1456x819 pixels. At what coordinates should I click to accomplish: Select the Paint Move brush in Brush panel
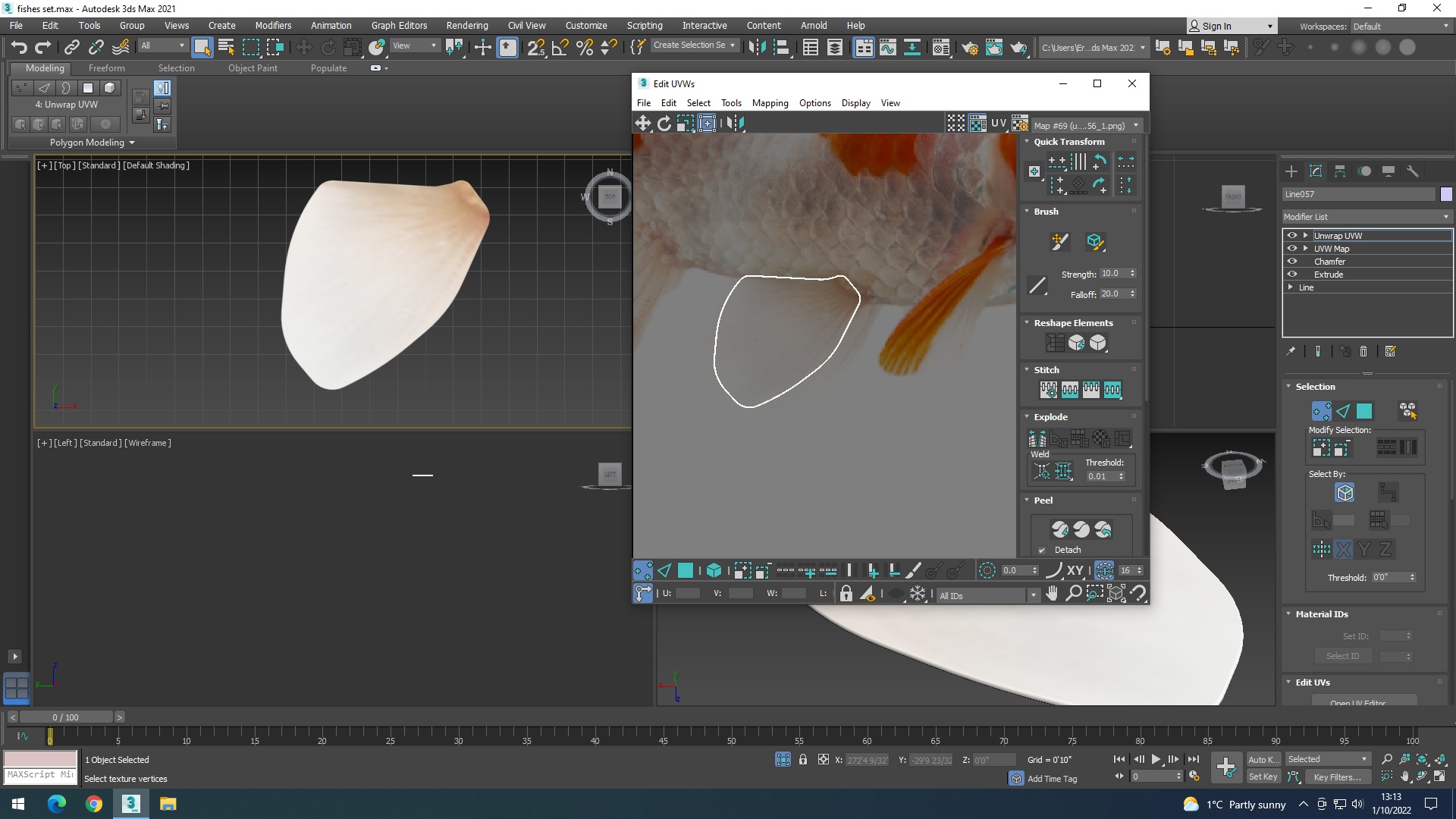pos(1059,242)
